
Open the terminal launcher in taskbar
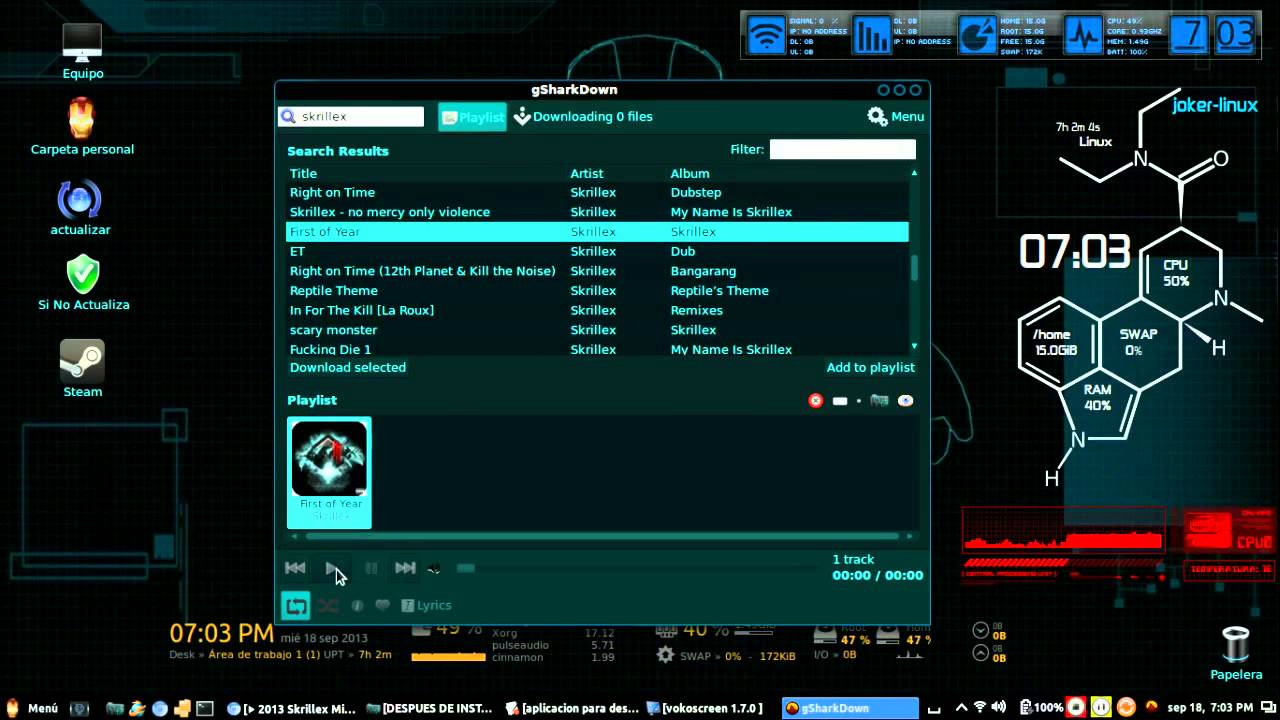[205, 708]
